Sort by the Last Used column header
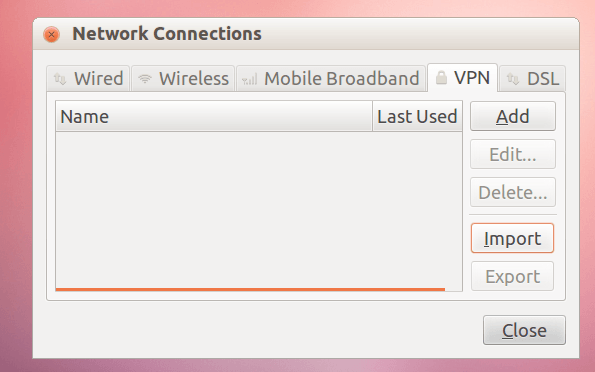This screenshot has height=372, width=595. click(417, 116)
